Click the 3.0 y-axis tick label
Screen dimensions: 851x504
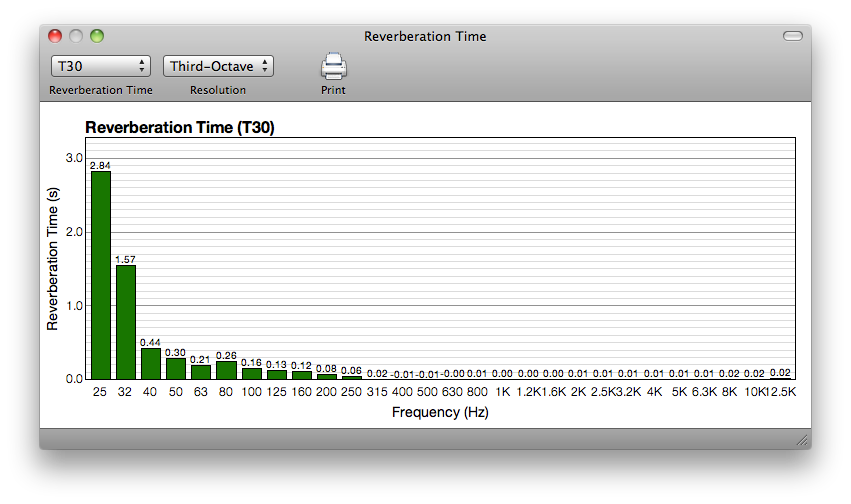click(74, 158)
